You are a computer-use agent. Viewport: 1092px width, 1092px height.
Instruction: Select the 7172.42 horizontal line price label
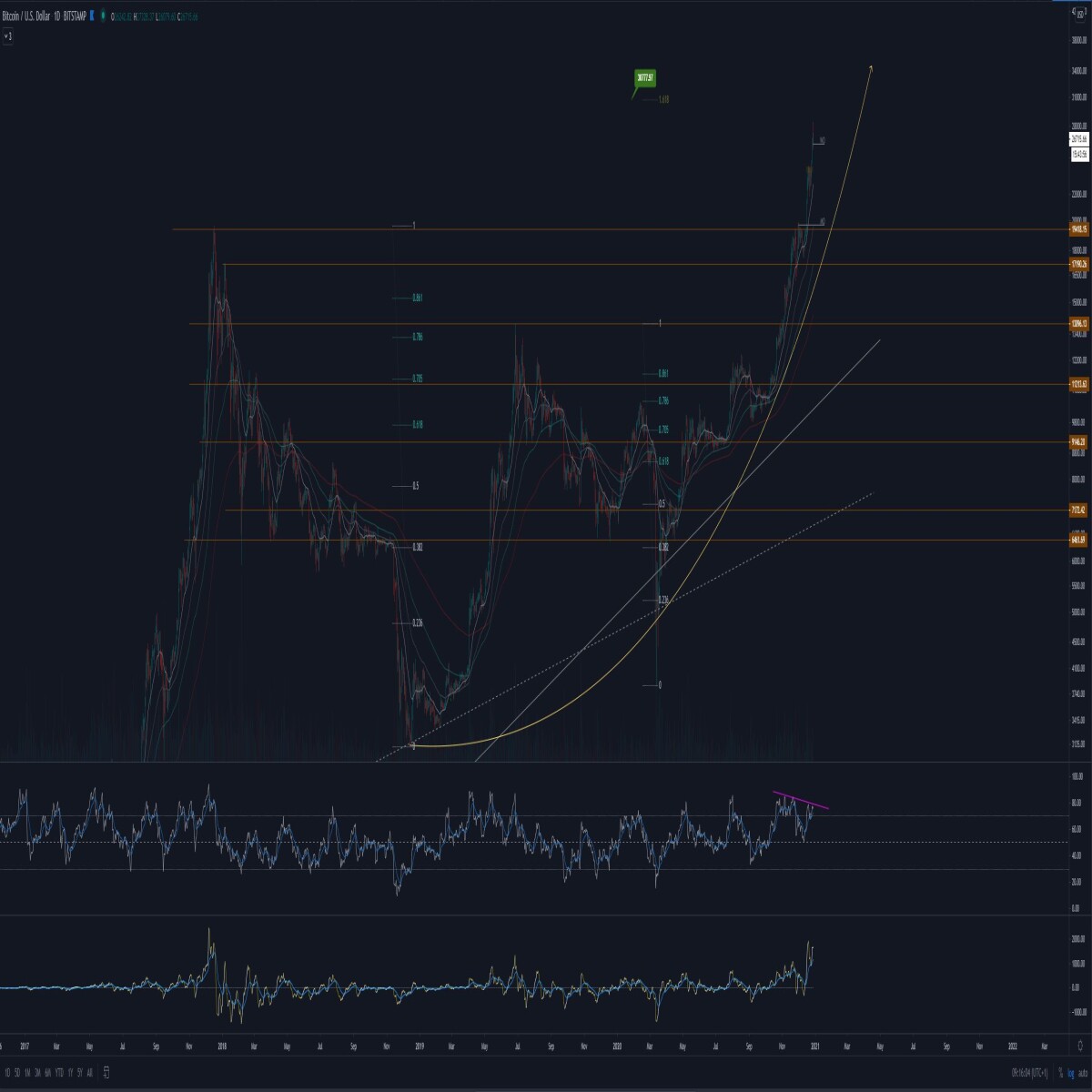coord(1077,511)
